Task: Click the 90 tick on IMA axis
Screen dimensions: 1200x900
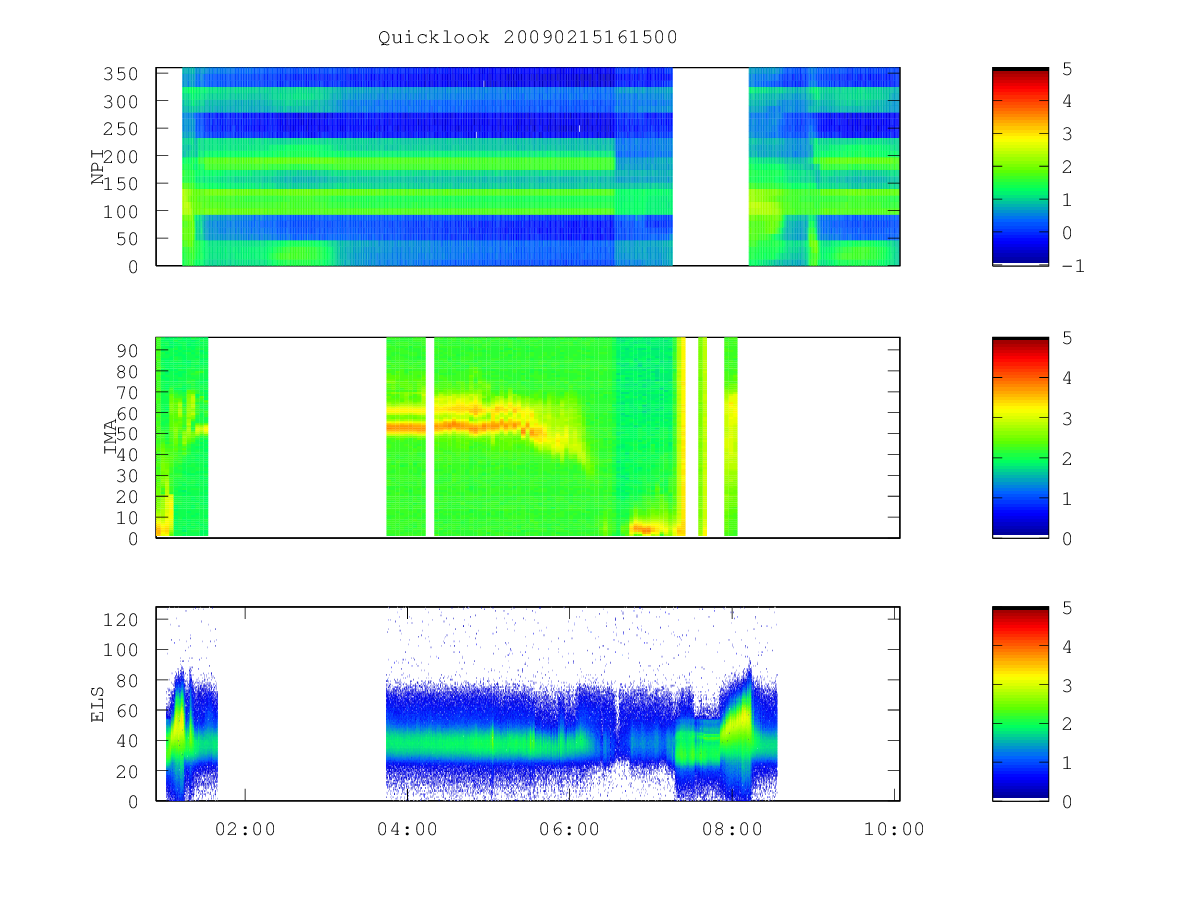Action: click(x=129, y=350)
